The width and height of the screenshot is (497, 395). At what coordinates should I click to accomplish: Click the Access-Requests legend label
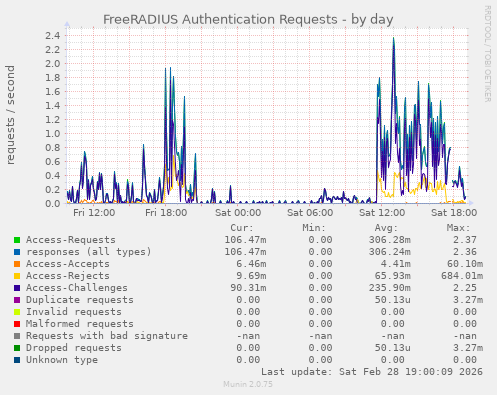(x=71, y=240)
